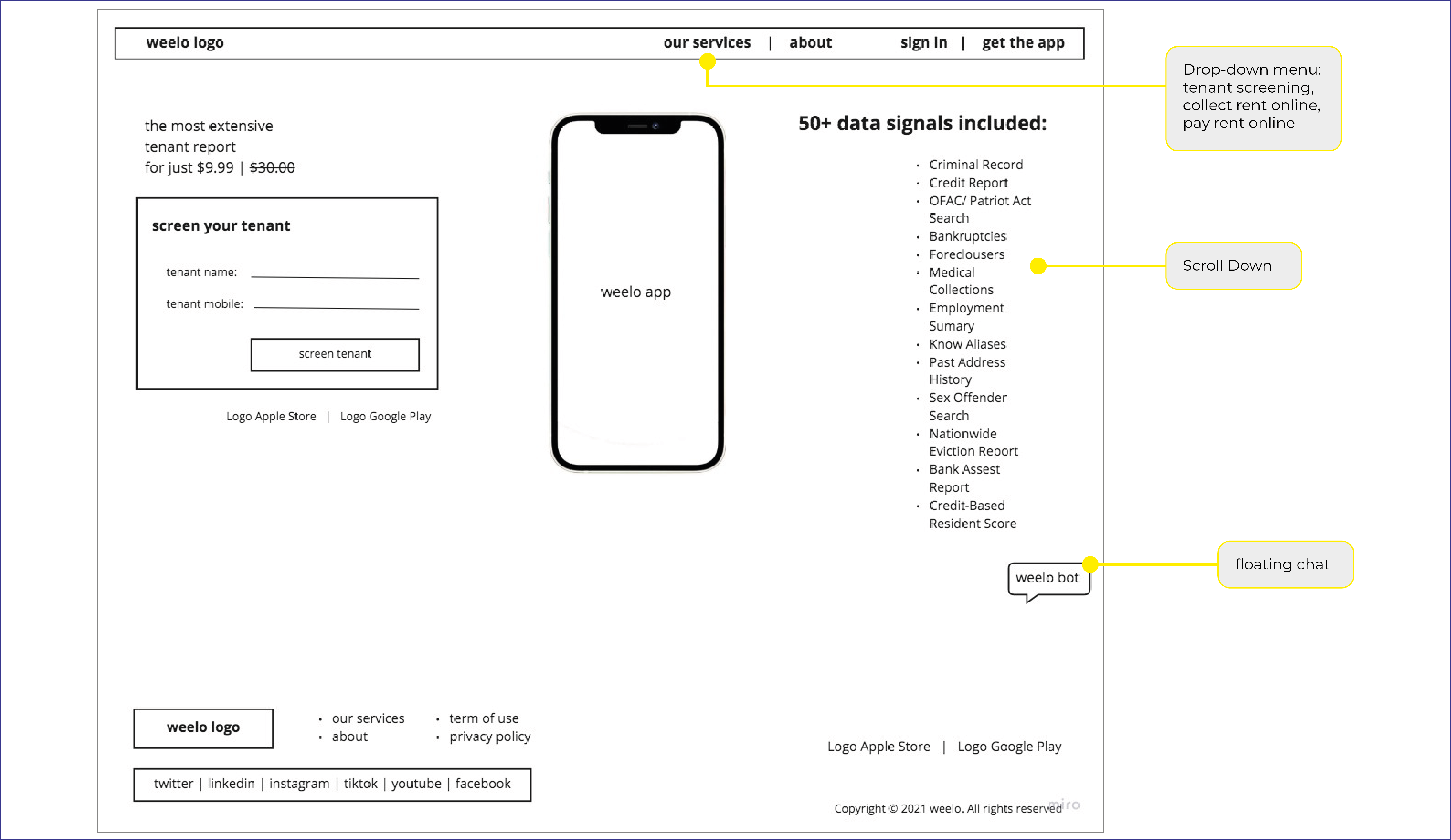
Task: Click the Sex Offender Search item
Action: coord(968,406)
